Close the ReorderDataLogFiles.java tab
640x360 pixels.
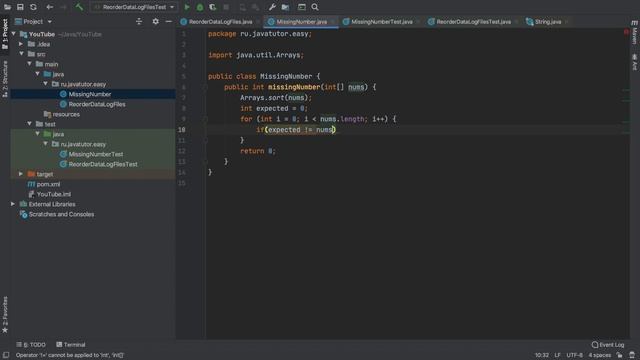click(257, 22)
